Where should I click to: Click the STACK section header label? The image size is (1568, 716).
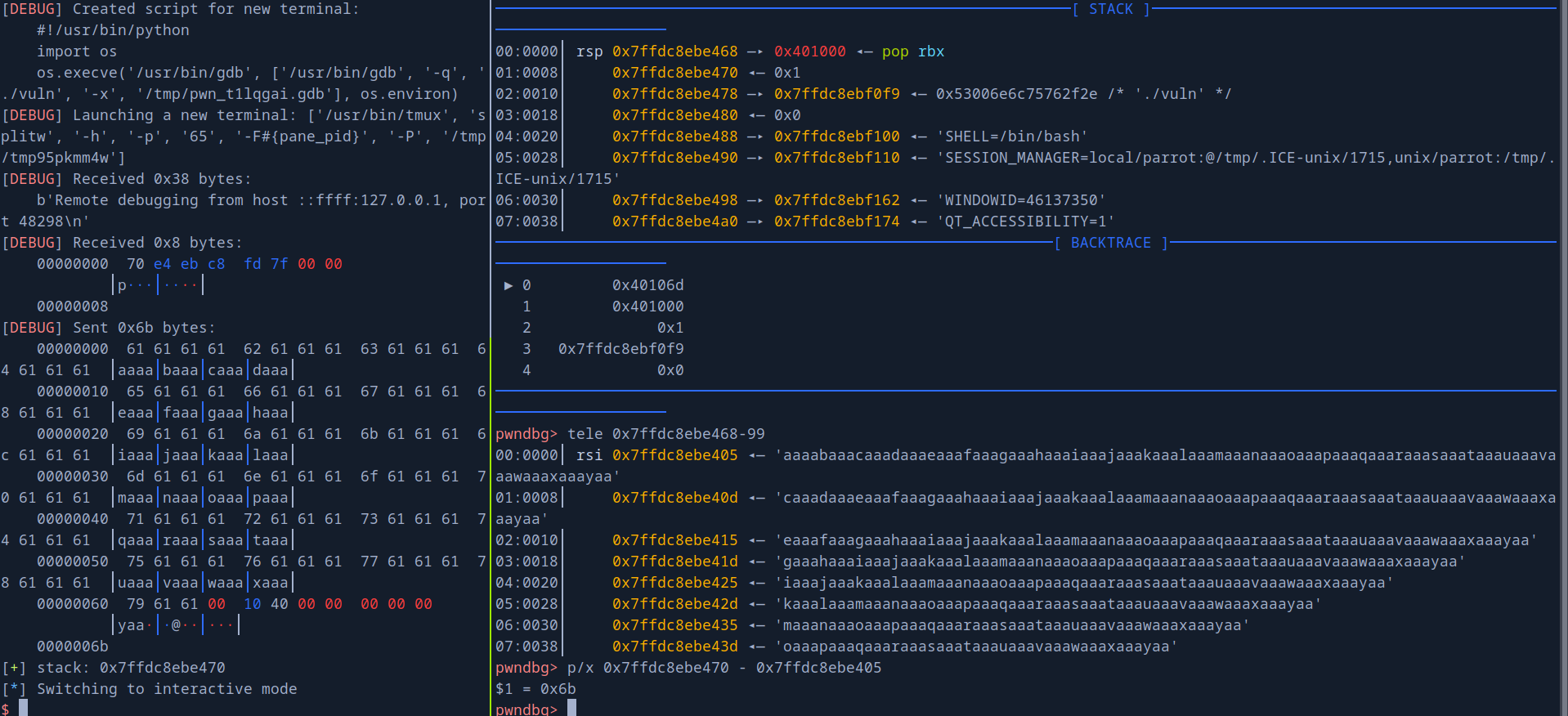[1110, 9]
